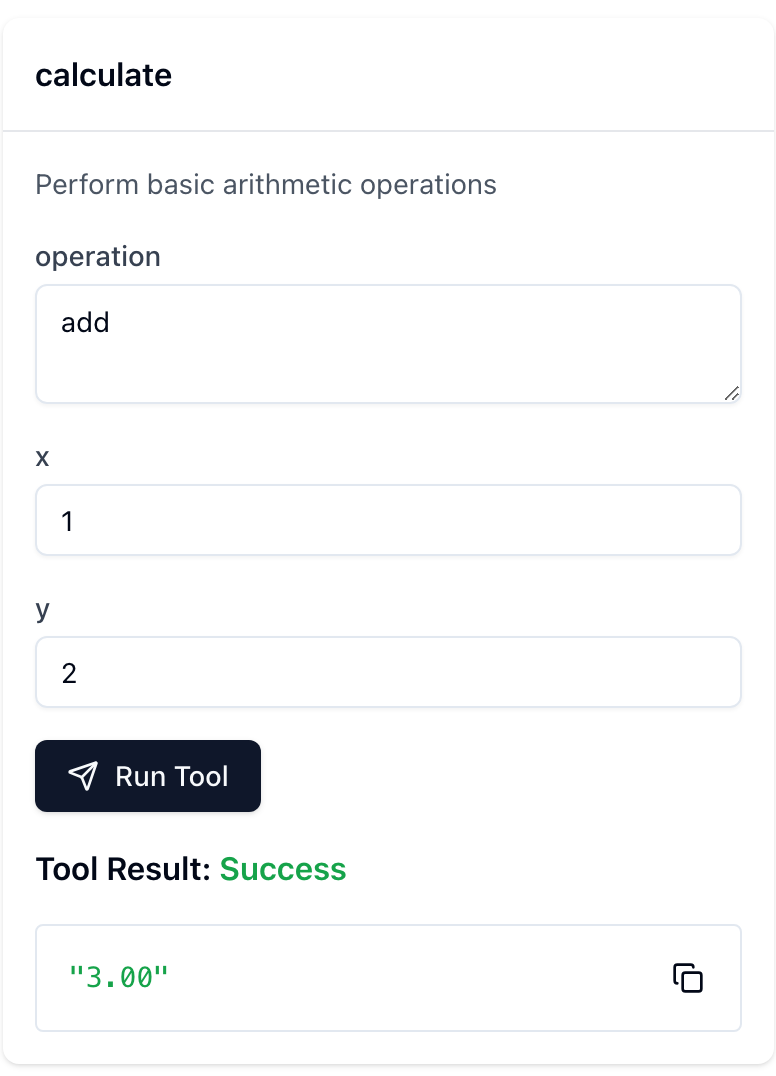
Task: Place cursor after value 2
Action: tap(79, 673)
